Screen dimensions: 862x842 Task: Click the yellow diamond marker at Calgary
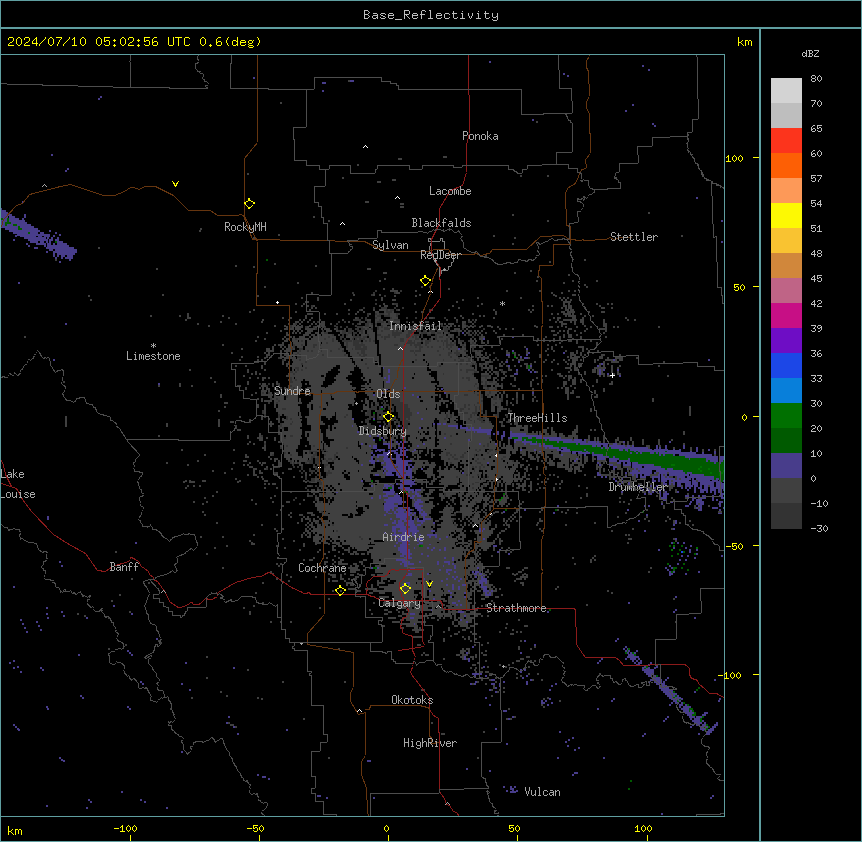(x=405, y=589)
